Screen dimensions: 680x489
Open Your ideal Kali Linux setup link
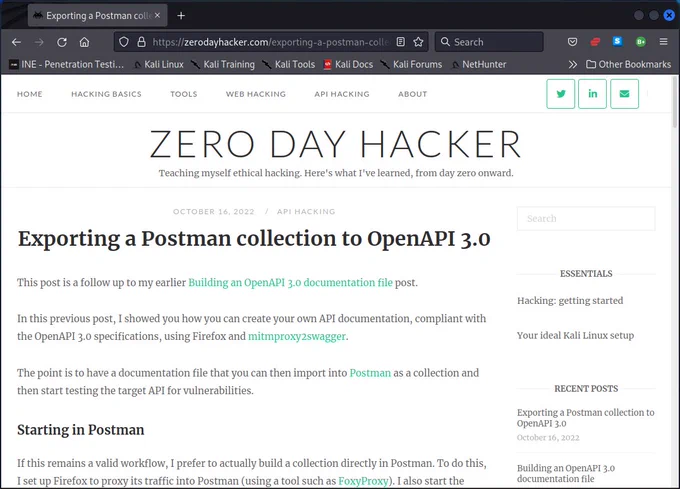coord(575,335)
